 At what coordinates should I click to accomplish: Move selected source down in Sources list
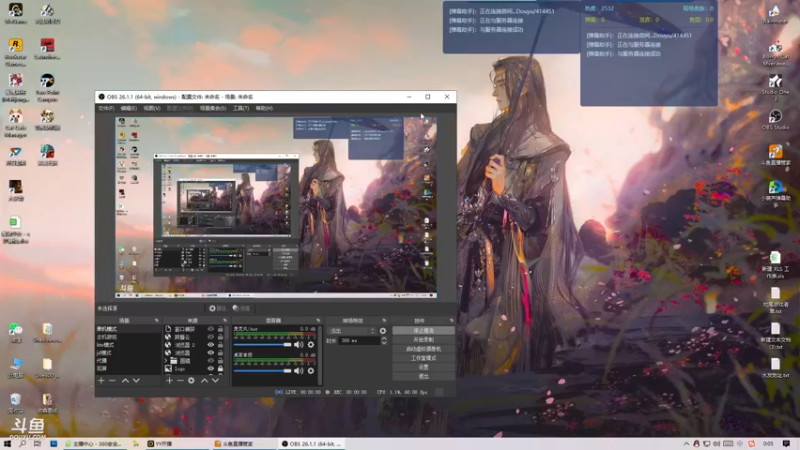tap(216, 381)
